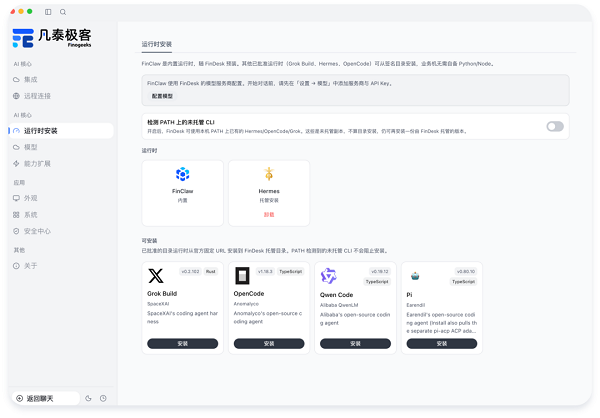Click the Earendil publisher text
600x418 pixels.
(x=416, y=305)
